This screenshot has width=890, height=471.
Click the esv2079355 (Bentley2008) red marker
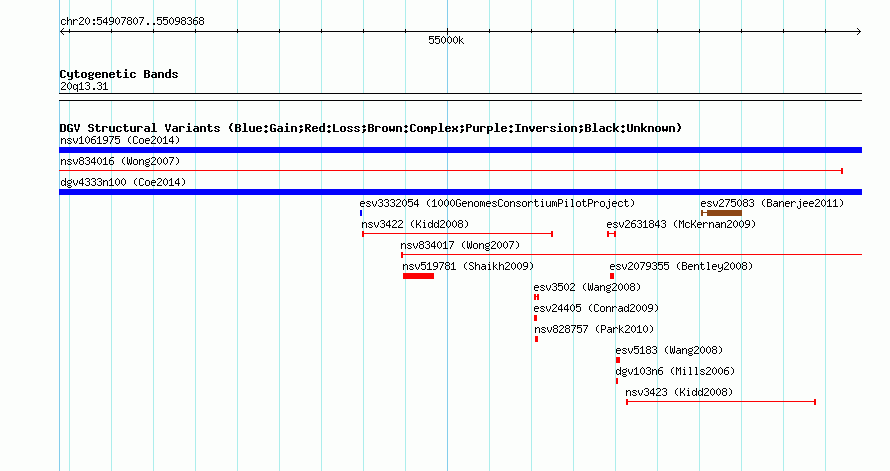point(612,276)
